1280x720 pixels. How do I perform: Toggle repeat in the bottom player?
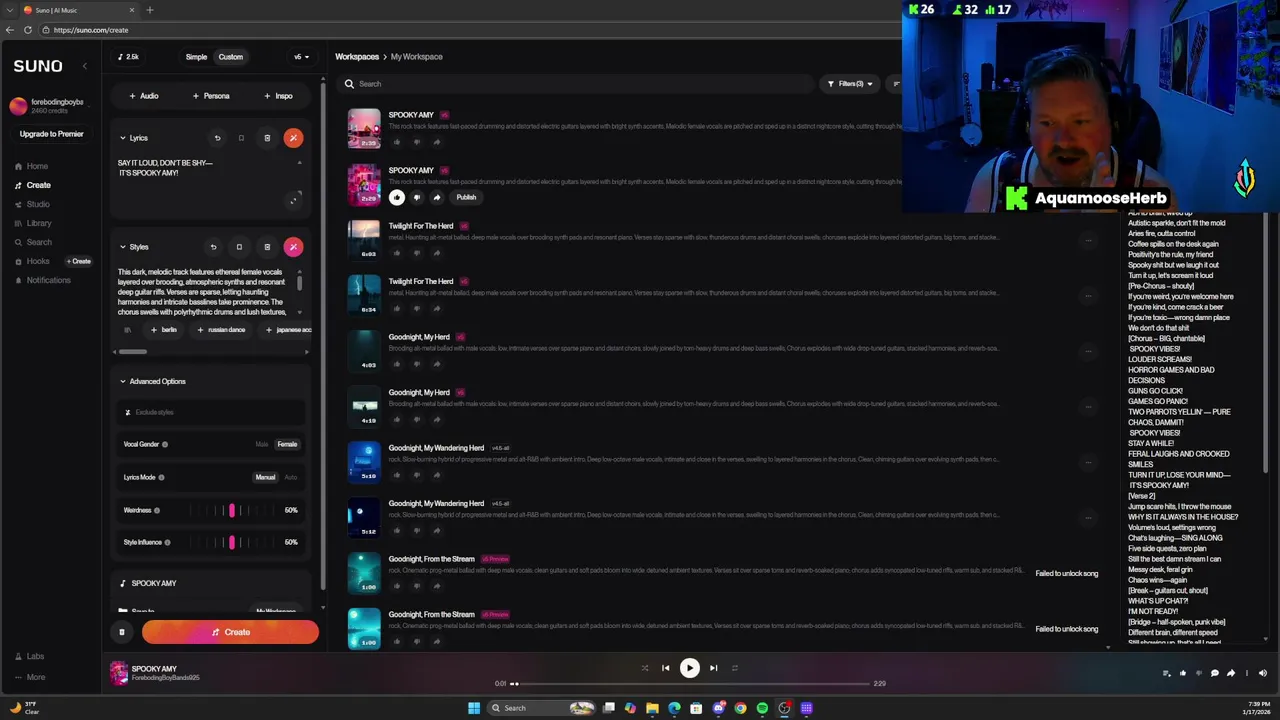[735, 668]
